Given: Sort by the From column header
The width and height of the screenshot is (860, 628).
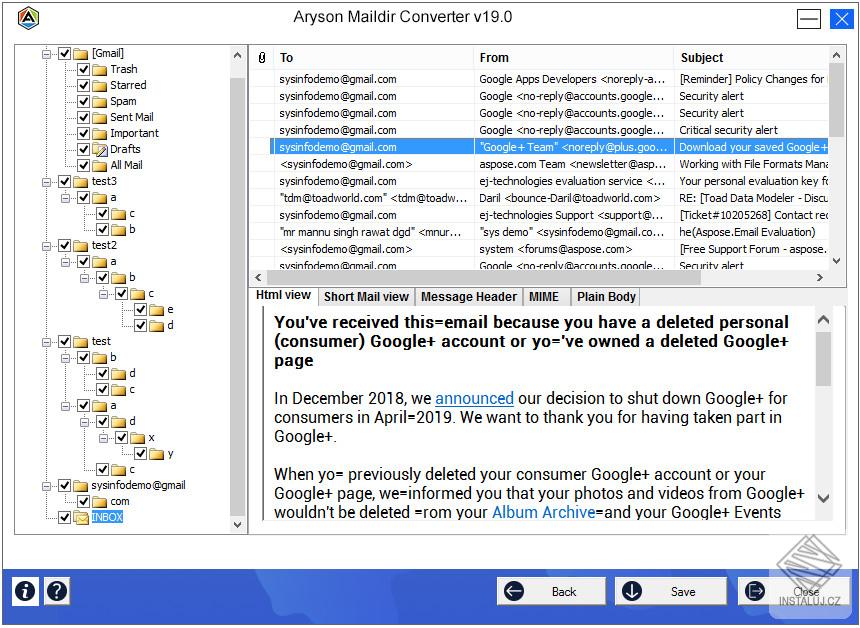Looking at the screenshot, I should click(574, 58).
